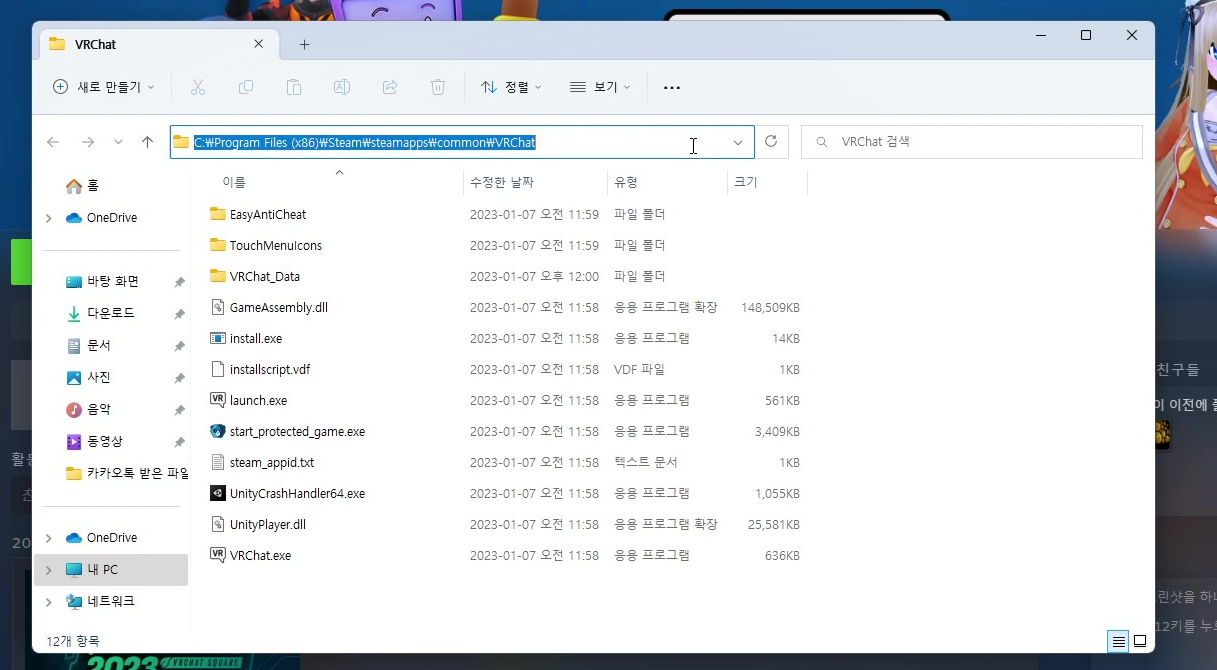This screenshot has height=670, width=1217.
Task: Click the launch.exe VR icon
Action: (x=218, y=400)
